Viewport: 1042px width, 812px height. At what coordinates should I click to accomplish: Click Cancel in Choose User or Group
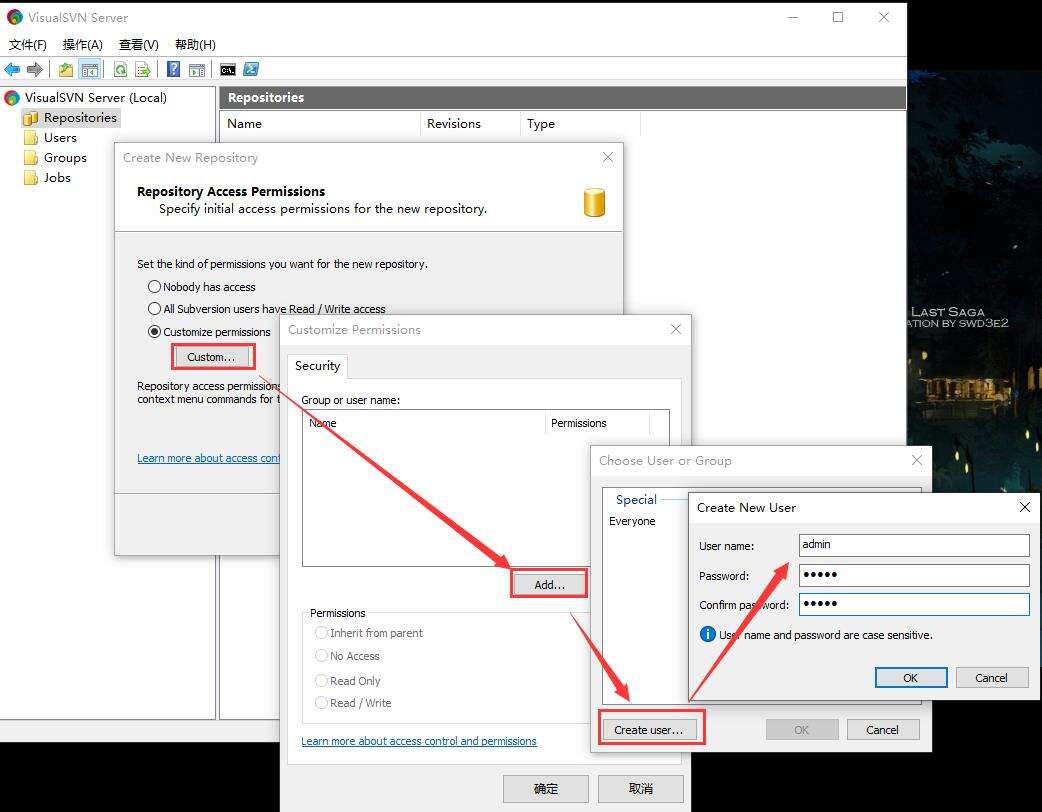pos(883,730)
